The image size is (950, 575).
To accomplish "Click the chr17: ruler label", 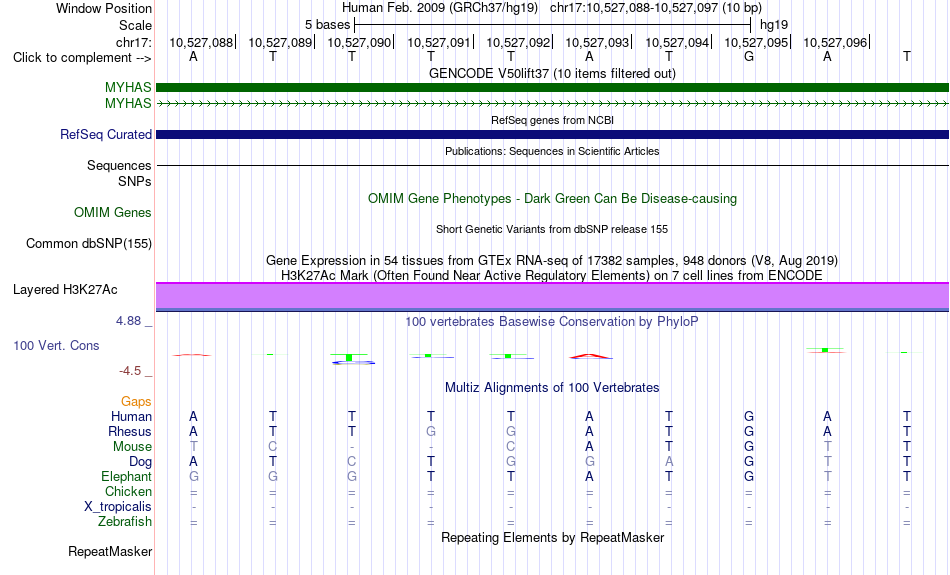I will point(133,42).
